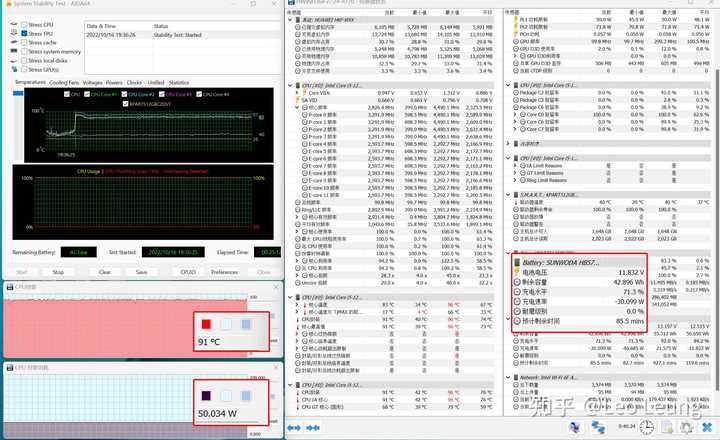The width and height of the screenshot is (720, 440).
Task: Open the Statistics tab in AIDA64
Action: click(x=178, y=82)
